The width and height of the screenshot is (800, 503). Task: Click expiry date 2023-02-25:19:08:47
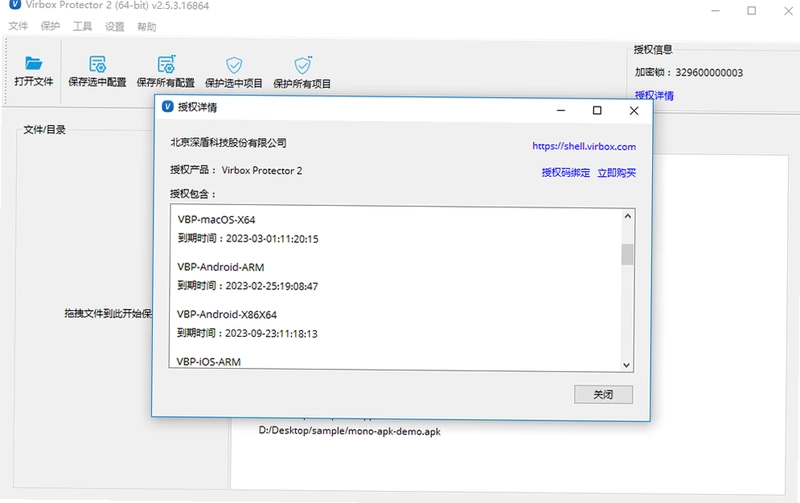(271, 286)
